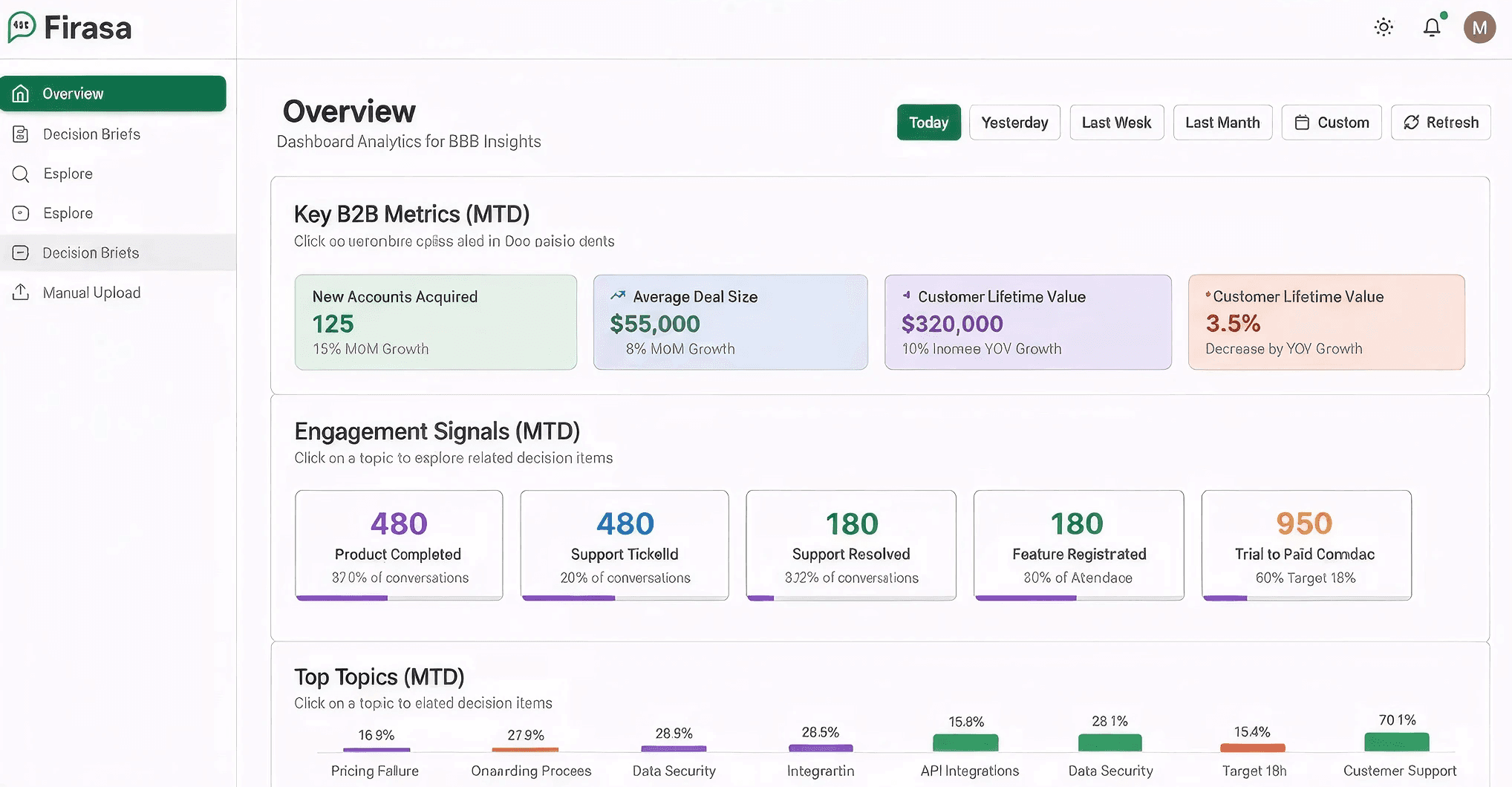Click 'Dashboard Analytics for BBB Insights' subtitle

[408, 142]
